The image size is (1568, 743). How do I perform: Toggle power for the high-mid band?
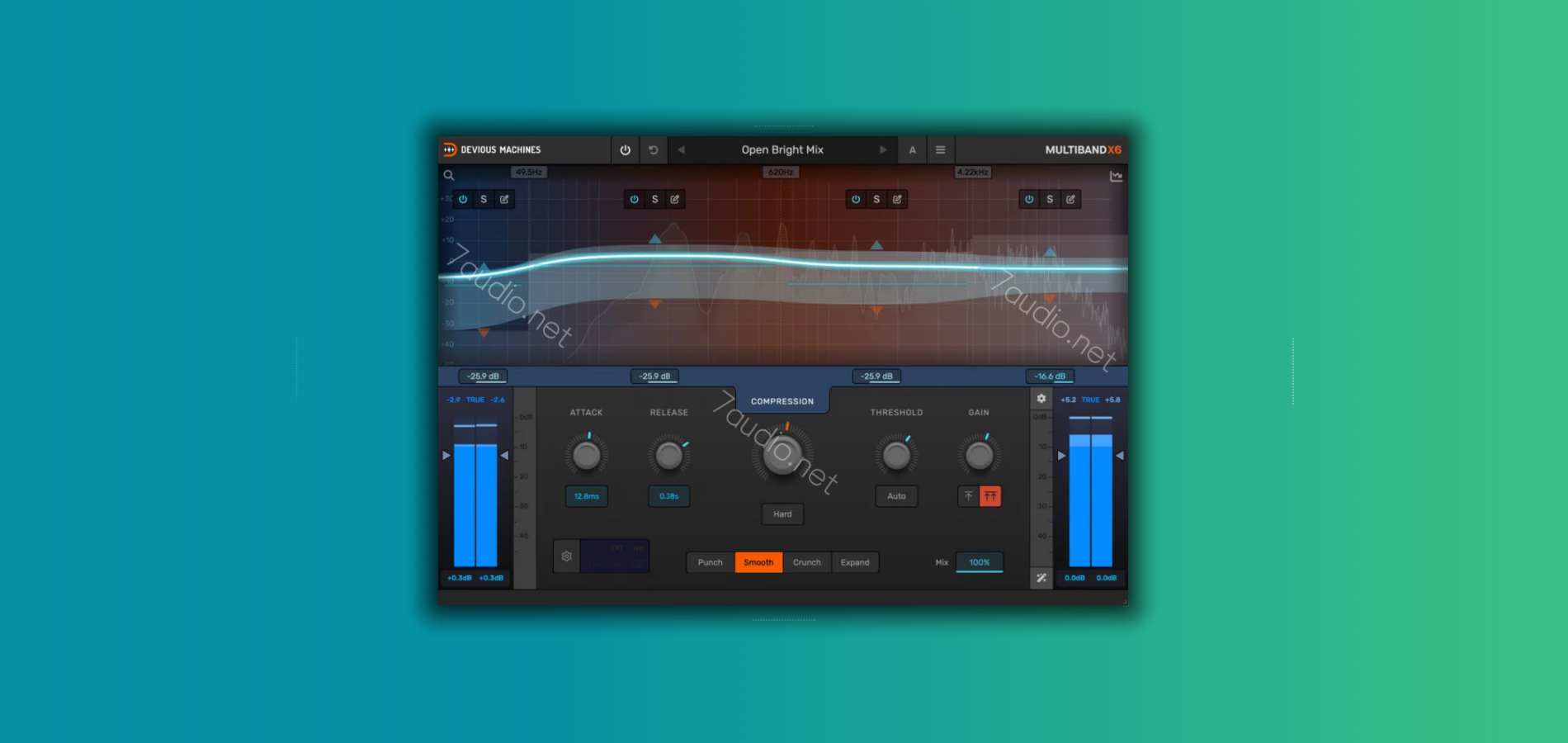pyautogui.click(x=856, y=199)
